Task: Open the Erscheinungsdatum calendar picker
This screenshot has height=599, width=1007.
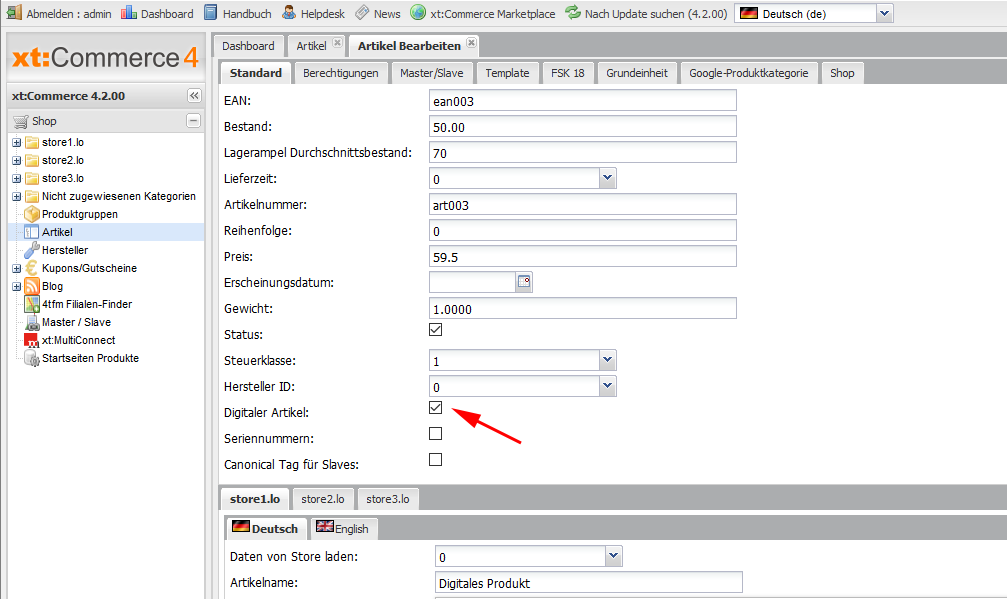Action: pyautogui.click(x=524, y=282)
